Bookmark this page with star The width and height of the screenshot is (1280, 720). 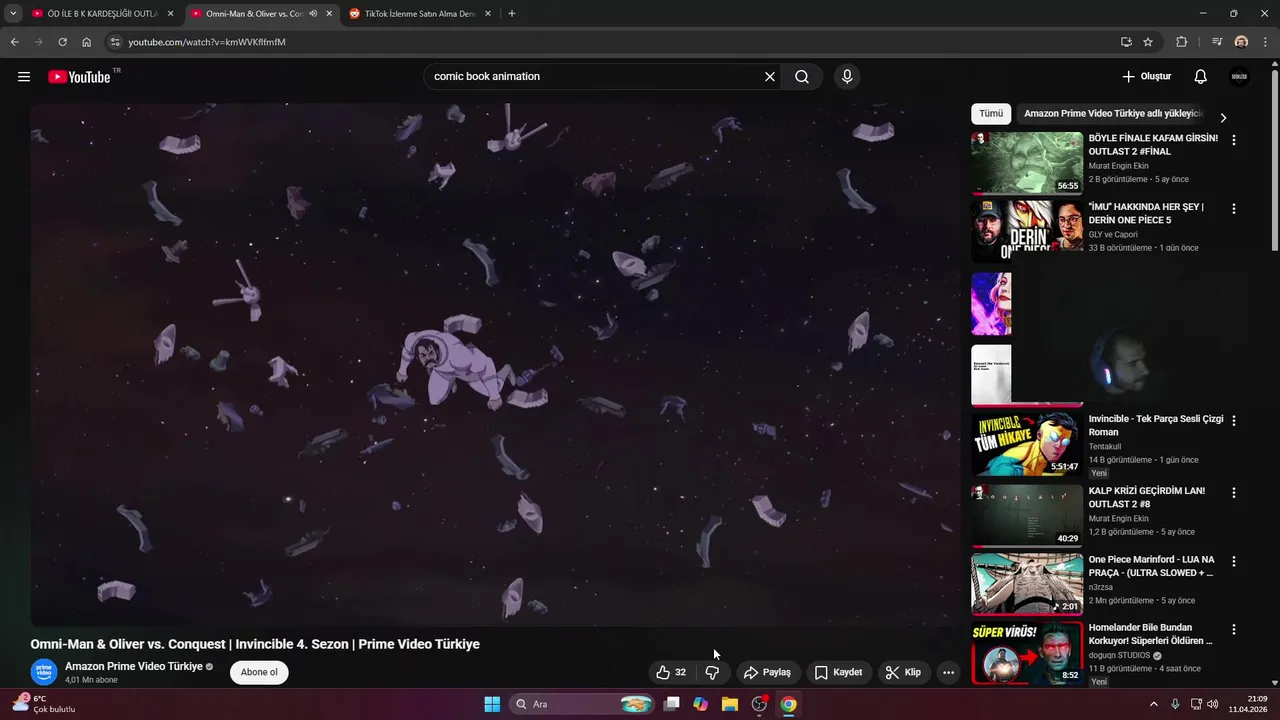(x=1148, y=42)
